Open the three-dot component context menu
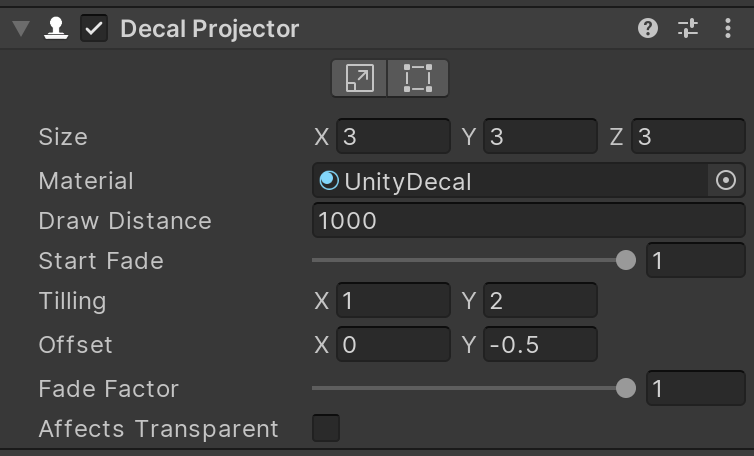The image size is (754, 456). click(728, 28)
